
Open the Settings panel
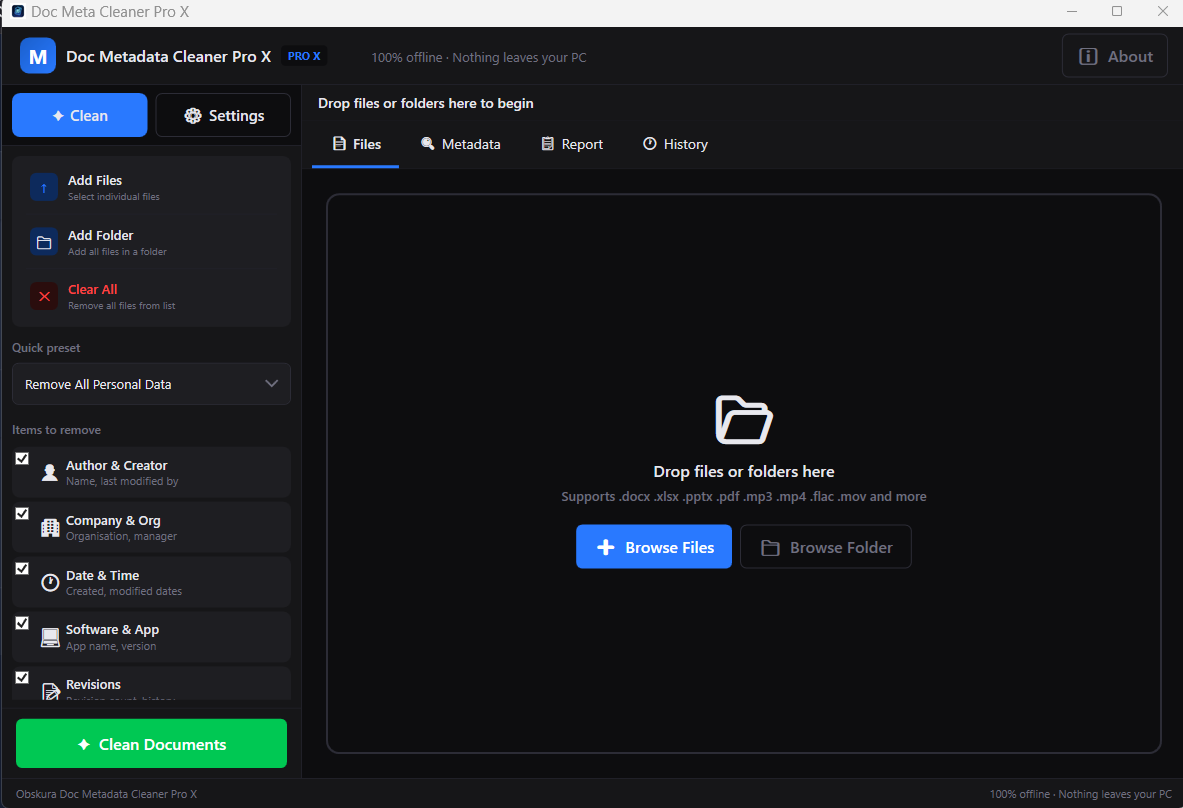pos(223,115)
